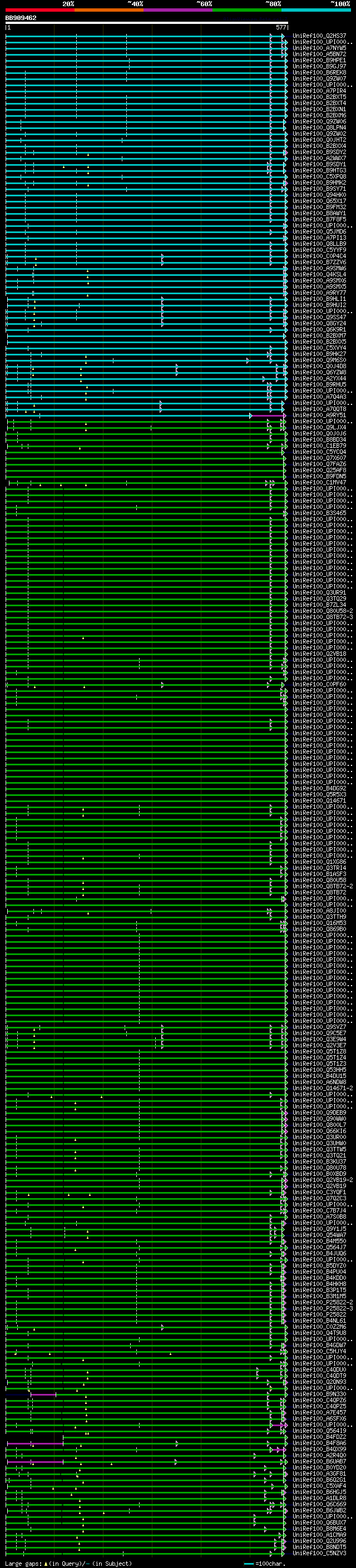Click UniRef100_Q5JMD6 hit name
The width and height of the screenshot is (356, 1568).
pyautogui.click(x=319, y=231)
